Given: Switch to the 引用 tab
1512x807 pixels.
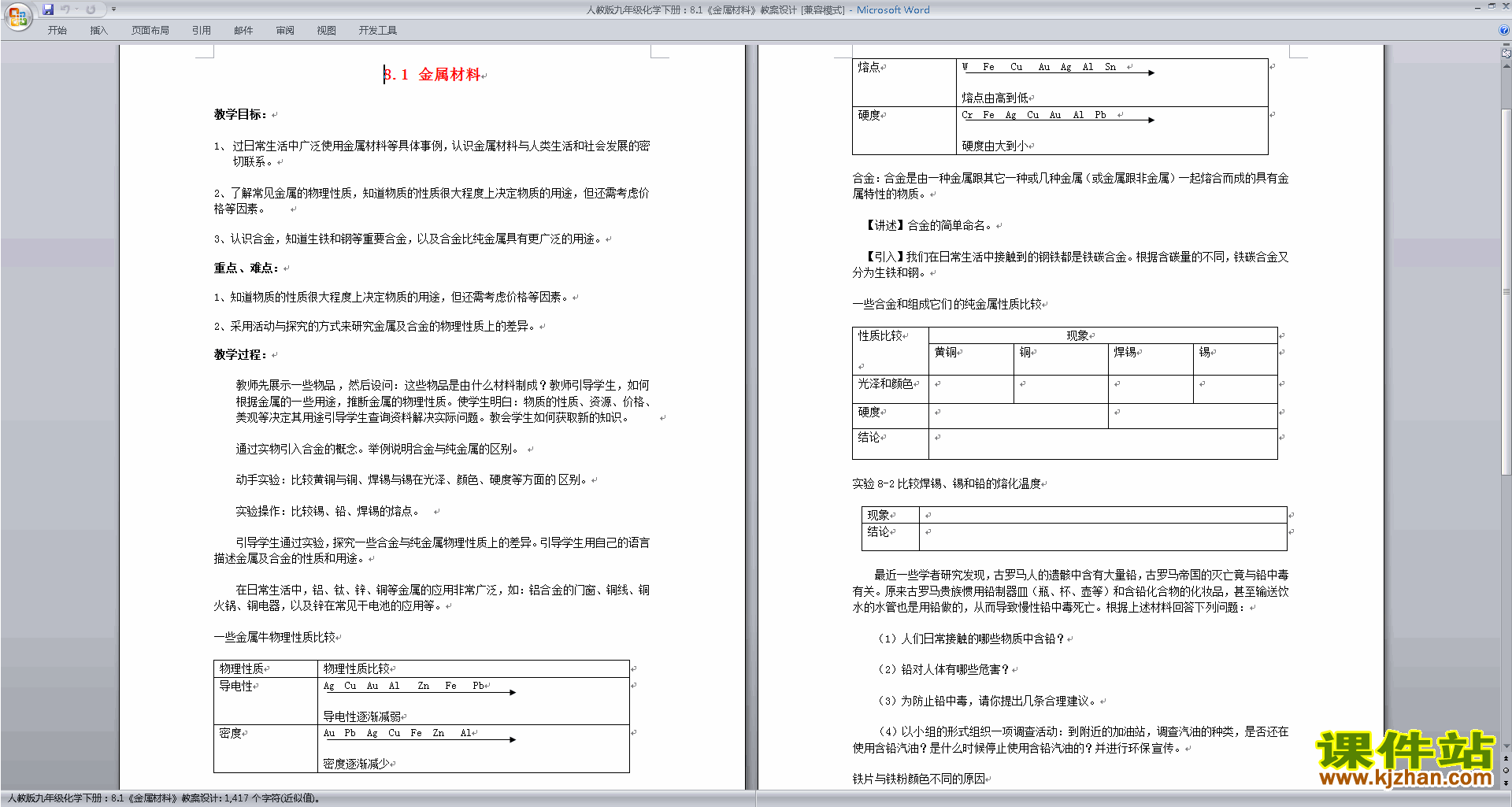Looking at the screenshot, I should coord(202,31).
